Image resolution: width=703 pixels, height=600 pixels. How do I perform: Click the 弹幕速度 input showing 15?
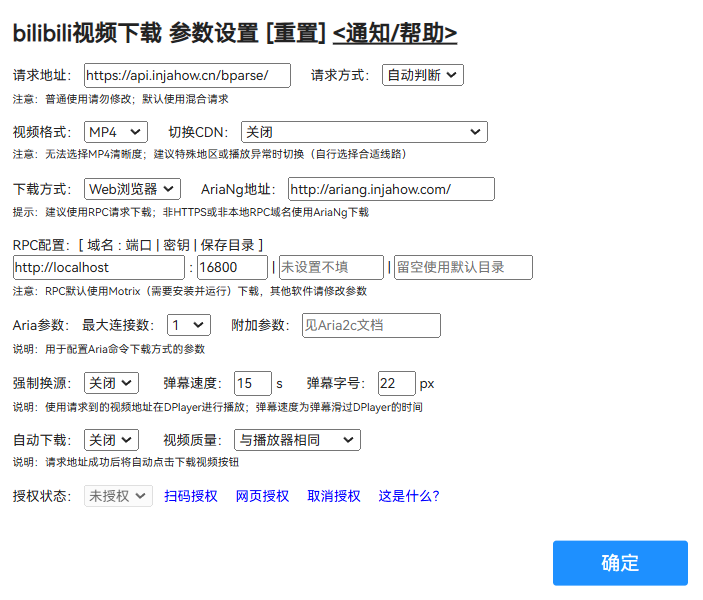tap(253, 383)
